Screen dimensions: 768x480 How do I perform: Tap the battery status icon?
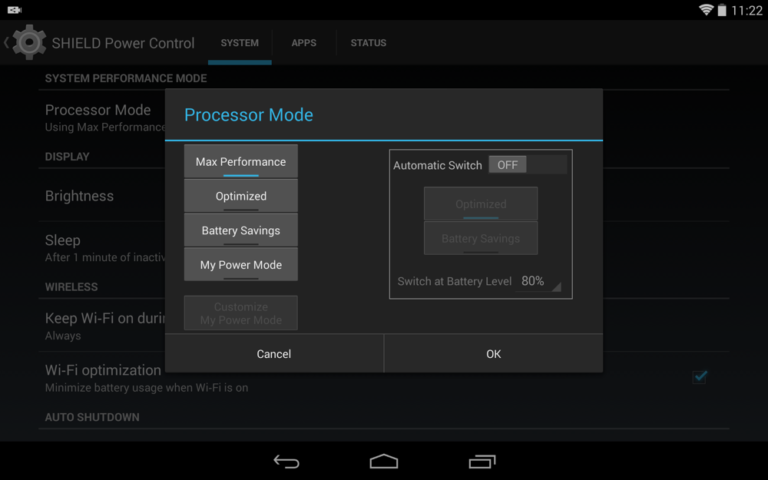(x=722, y=10)
